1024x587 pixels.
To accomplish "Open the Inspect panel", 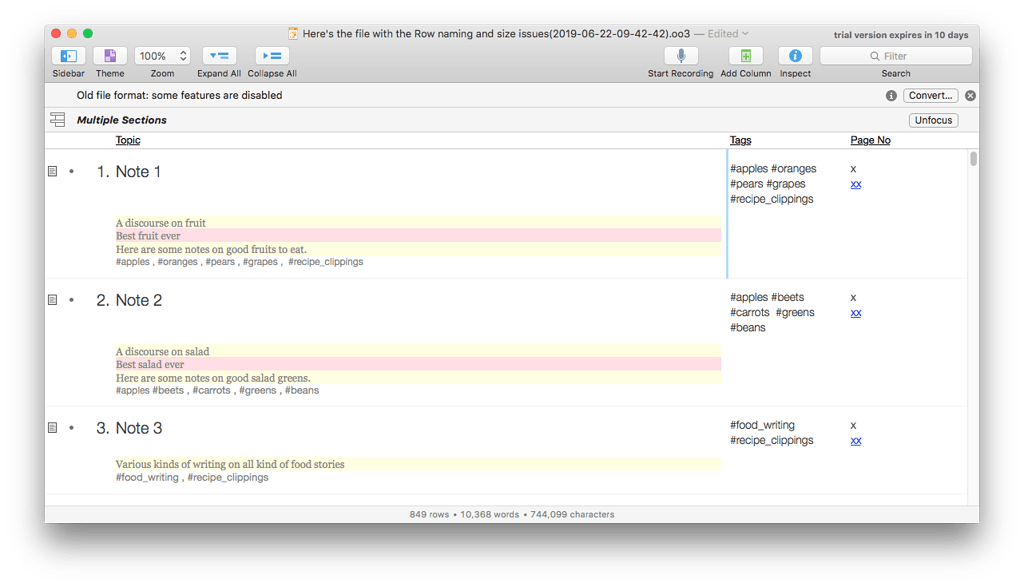I will point(794,55).
